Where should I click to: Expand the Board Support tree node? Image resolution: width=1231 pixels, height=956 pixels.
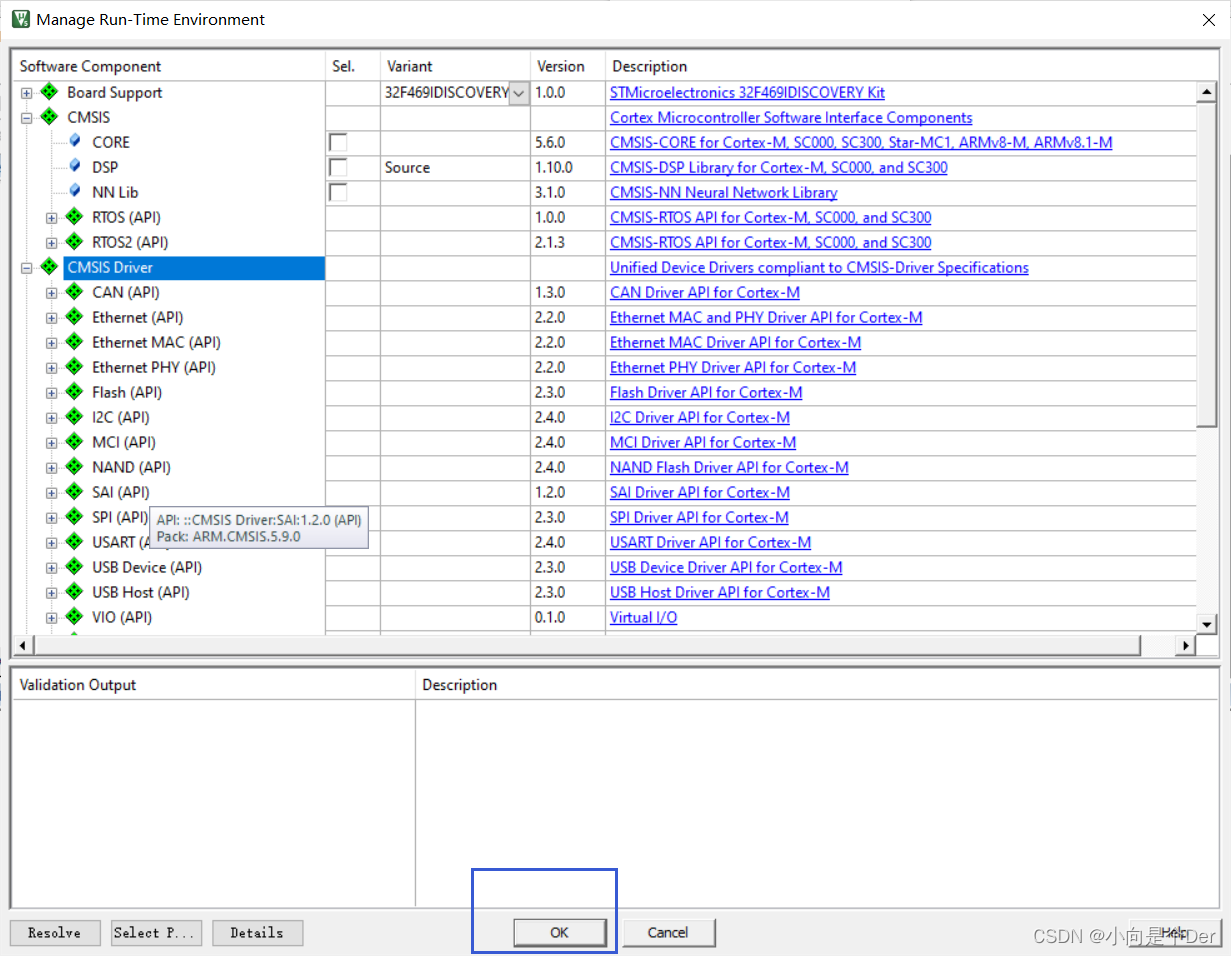pyautogui.click(x=27, y=93)
